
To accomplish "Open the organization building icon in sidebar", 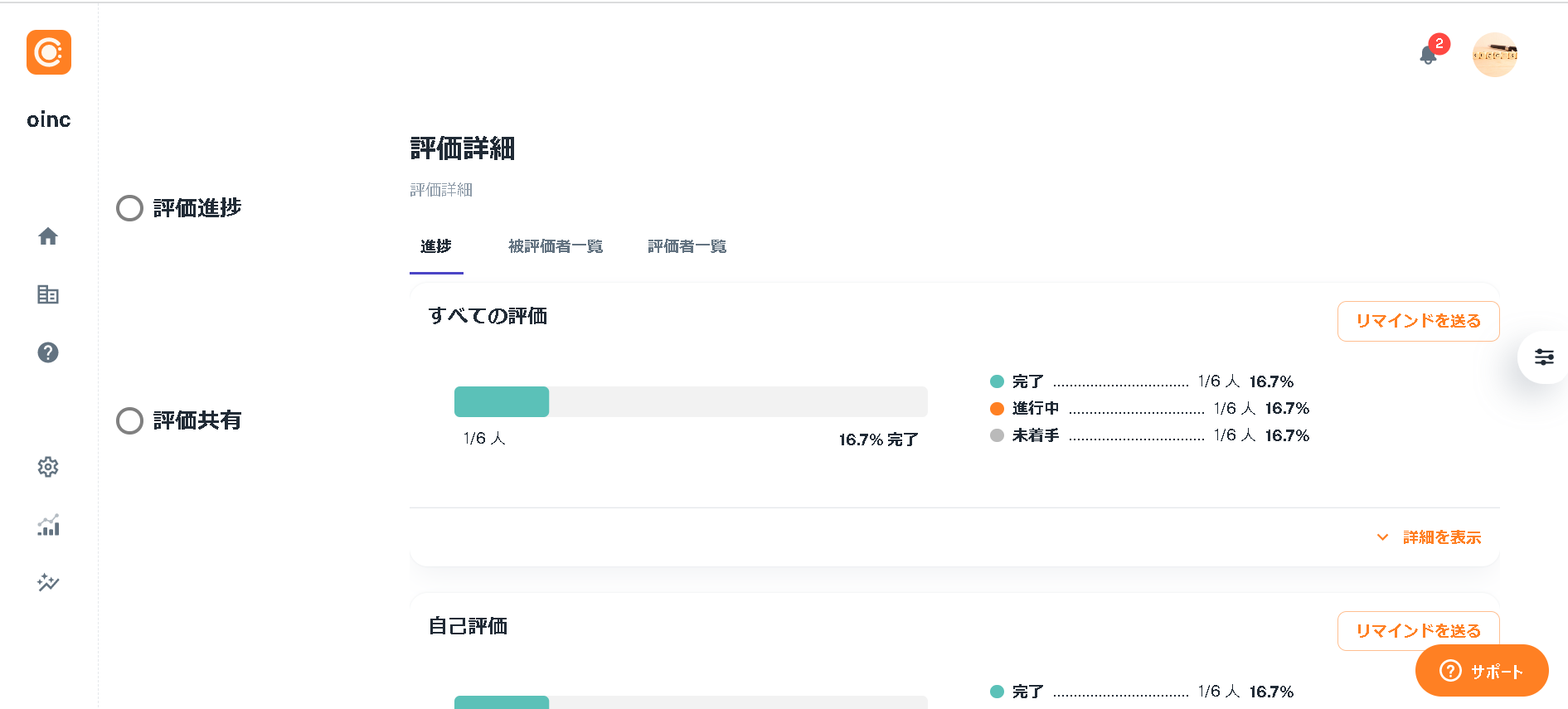I will [48, 294].
